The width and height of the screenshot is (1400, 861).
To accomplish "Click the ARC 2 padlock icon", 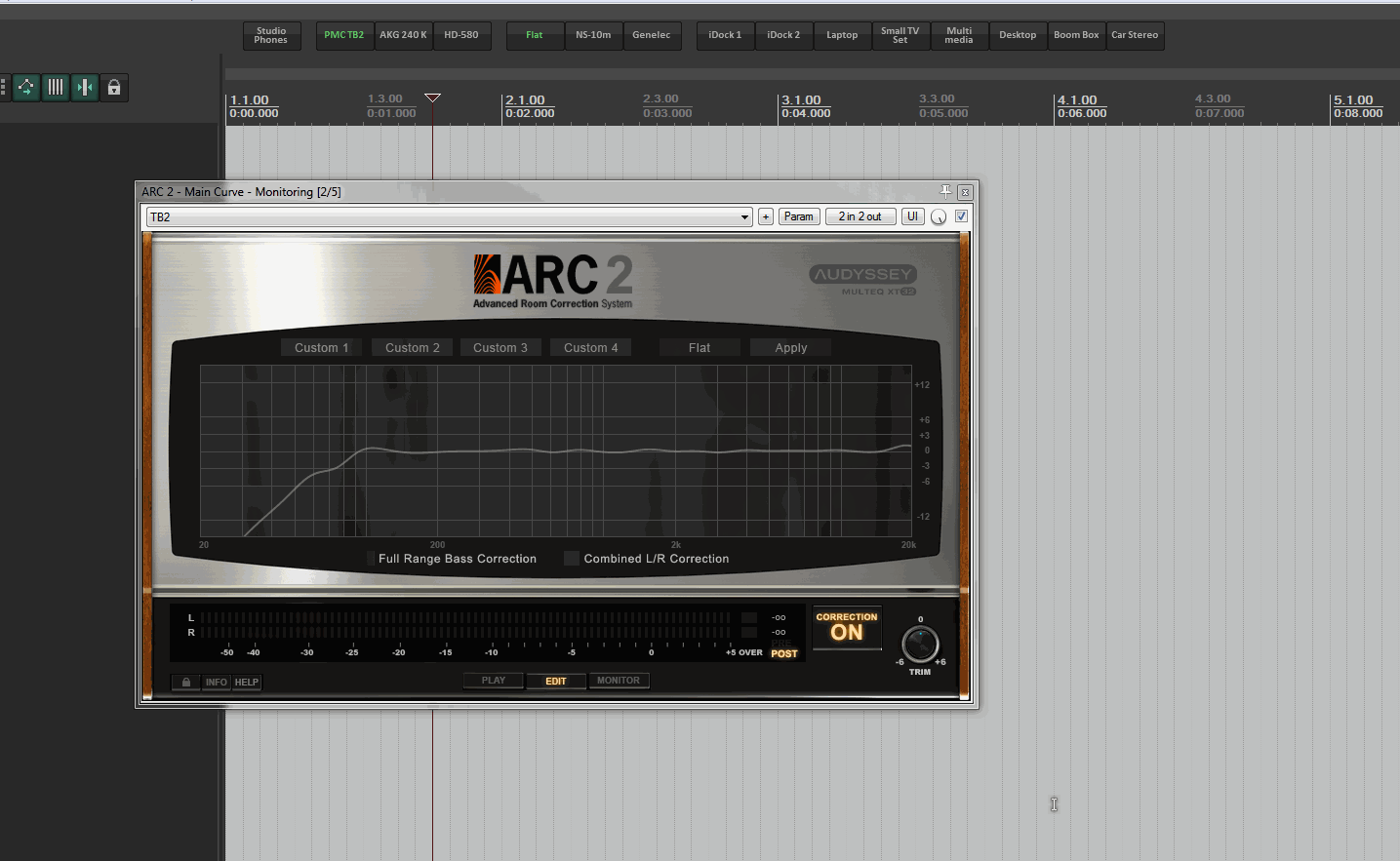I will point(185,683).
